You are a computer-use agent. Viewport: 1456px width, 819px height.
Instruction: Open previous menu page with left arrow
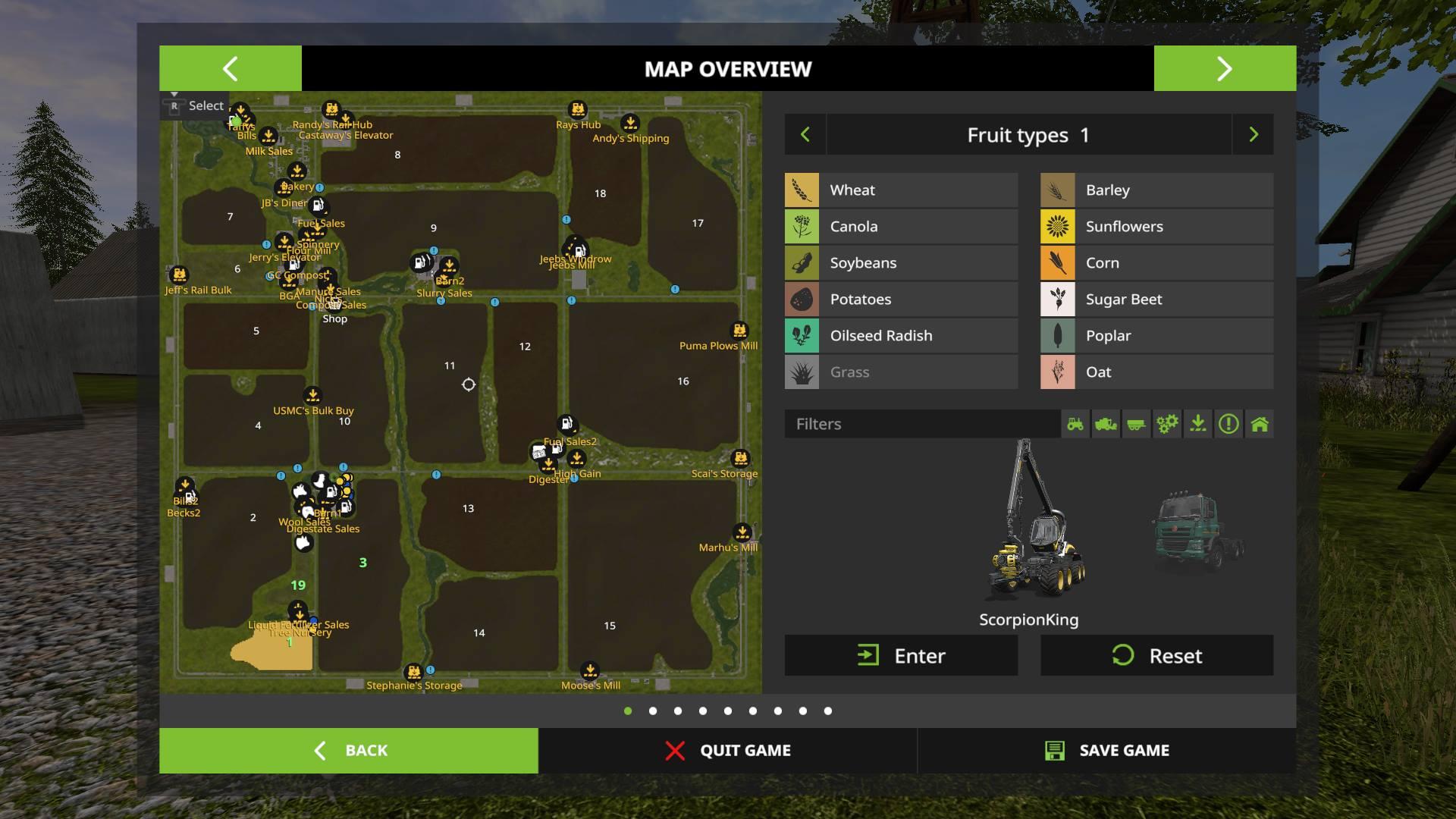click(x=231, y=68)
